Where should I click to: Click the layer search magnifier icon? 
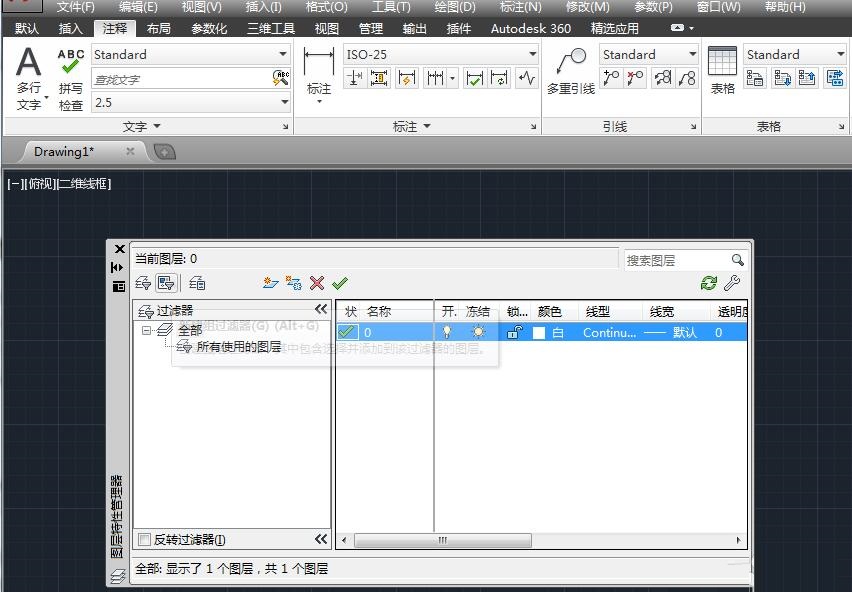point(737,260)
